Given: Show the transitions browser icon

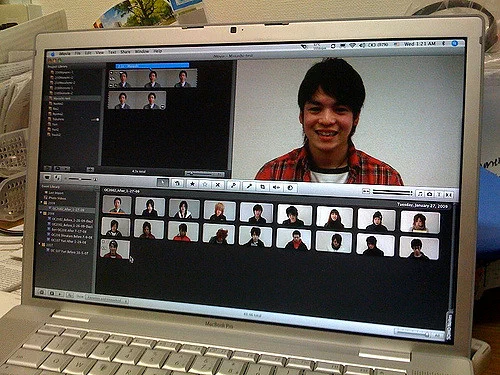Looking at the screenshot, I should pos(449,195).
